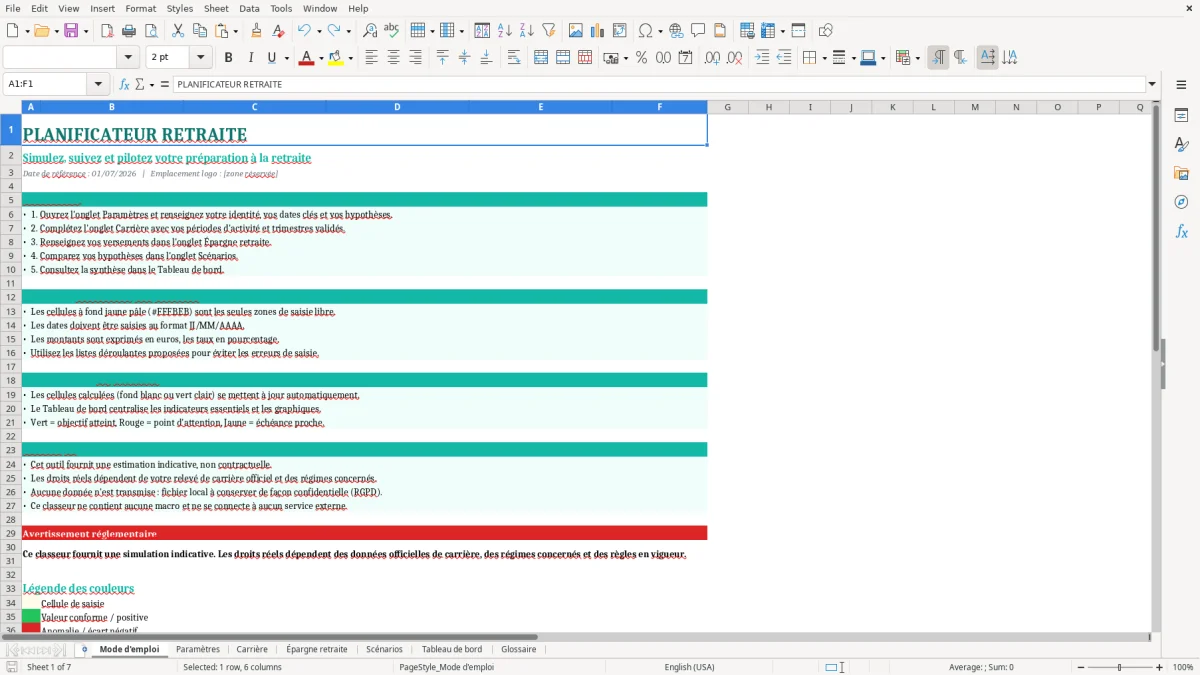Insert an image
The width and height of the screenshot is (1200, 675).
coord(576,31)
